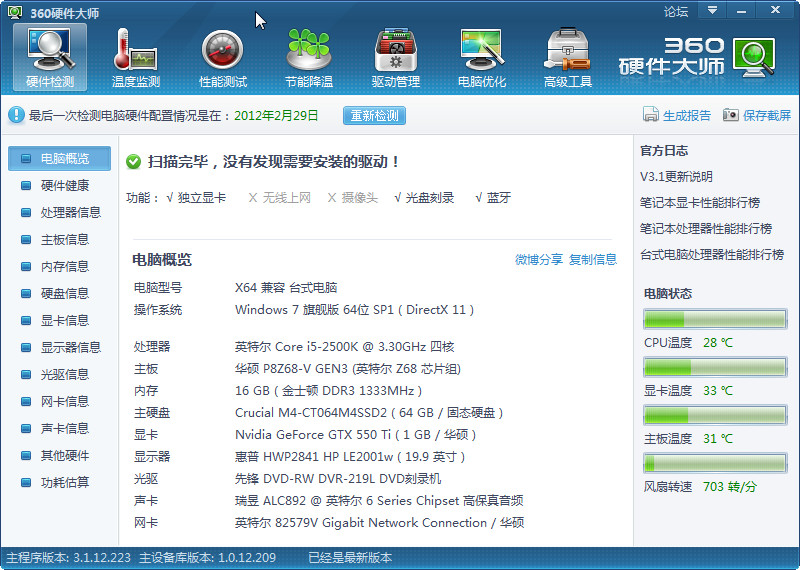This screenshot has height=570, width=800.
Task: Share via 微博分享 link
Action: (539, 259)
